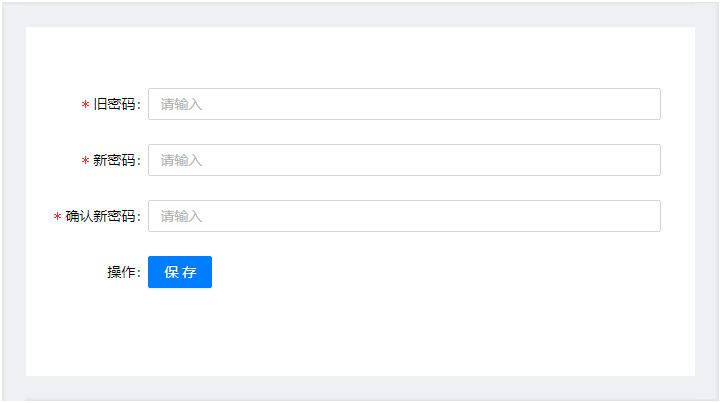Click the 新密码 field label
This screenshot has height=403, width=721.
point(116,161)
